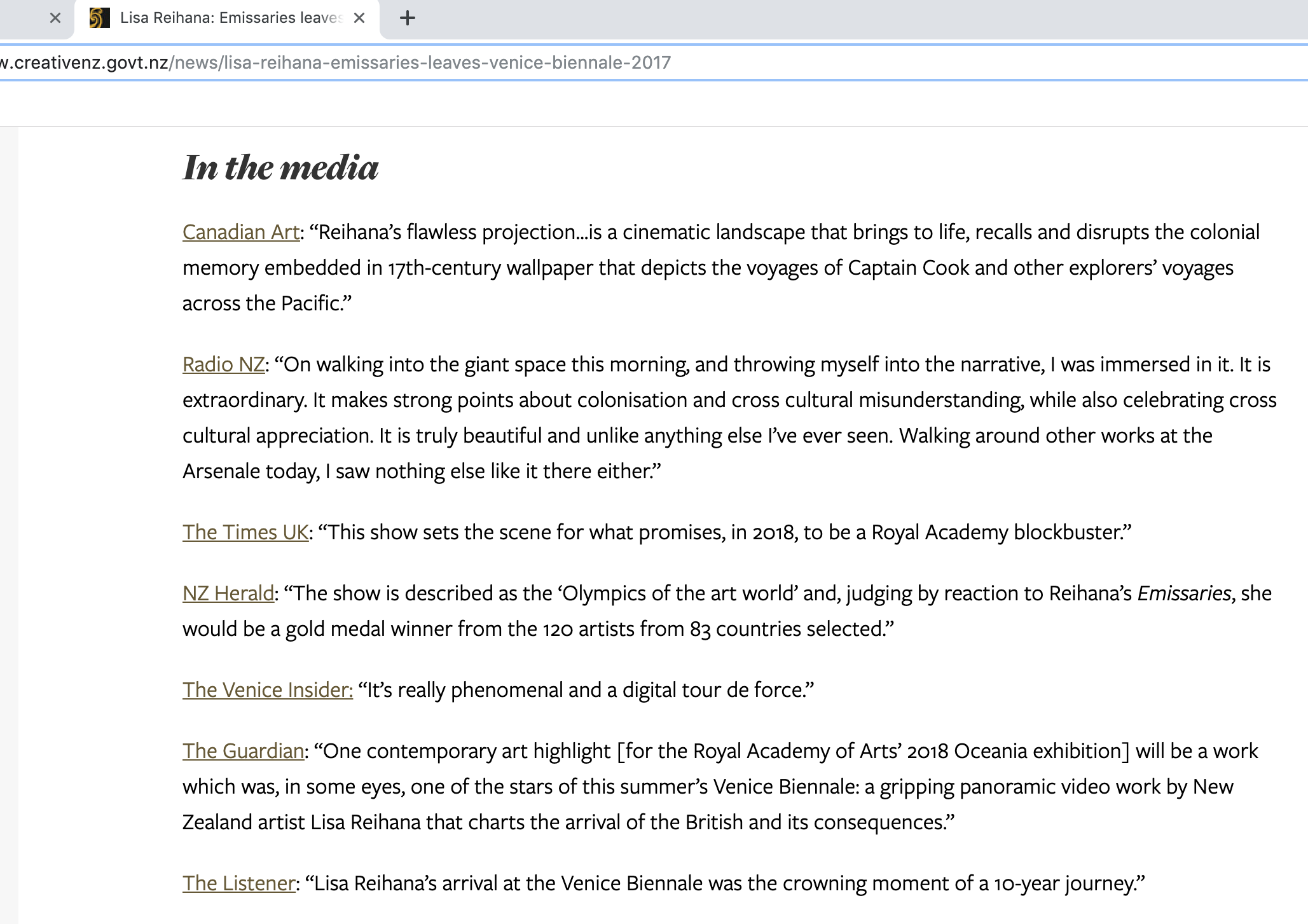This screenshot has width=1308, height=924.
Task: Open a new browser tab
Action: pos(408,18)
